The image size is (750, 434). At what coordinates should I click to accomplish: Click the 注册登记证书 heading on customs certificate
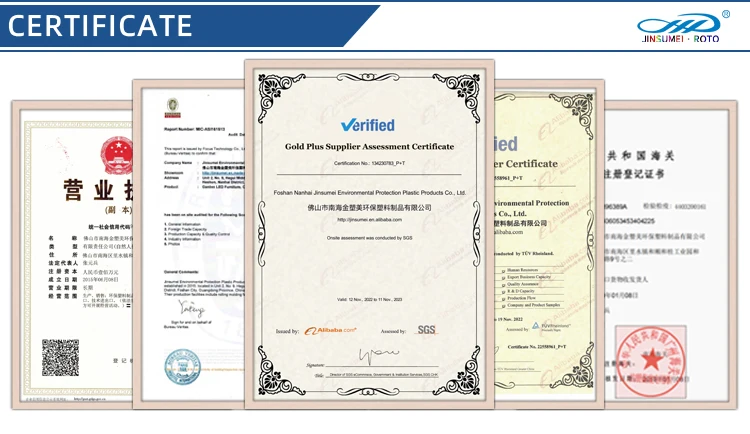point(634,174)
